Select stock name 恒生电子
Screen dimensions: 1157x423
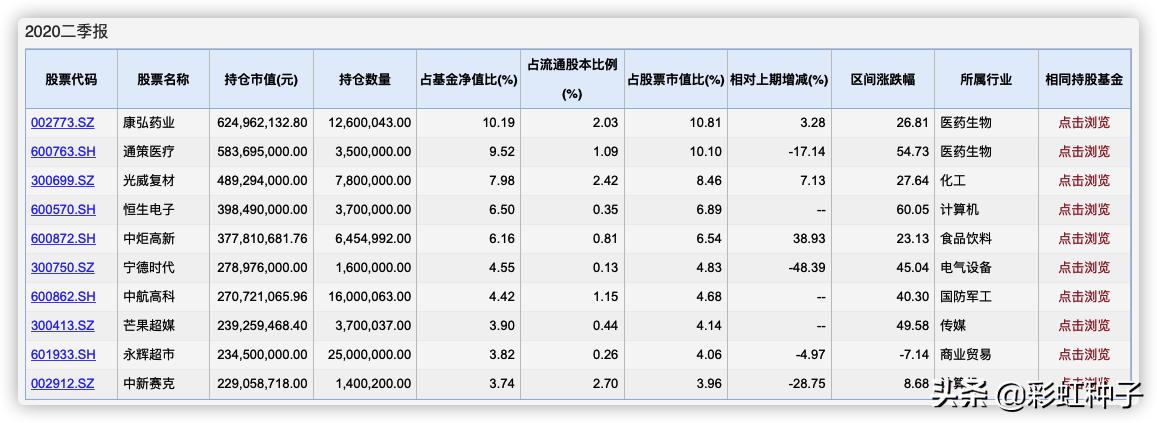(x=149, y=210)
